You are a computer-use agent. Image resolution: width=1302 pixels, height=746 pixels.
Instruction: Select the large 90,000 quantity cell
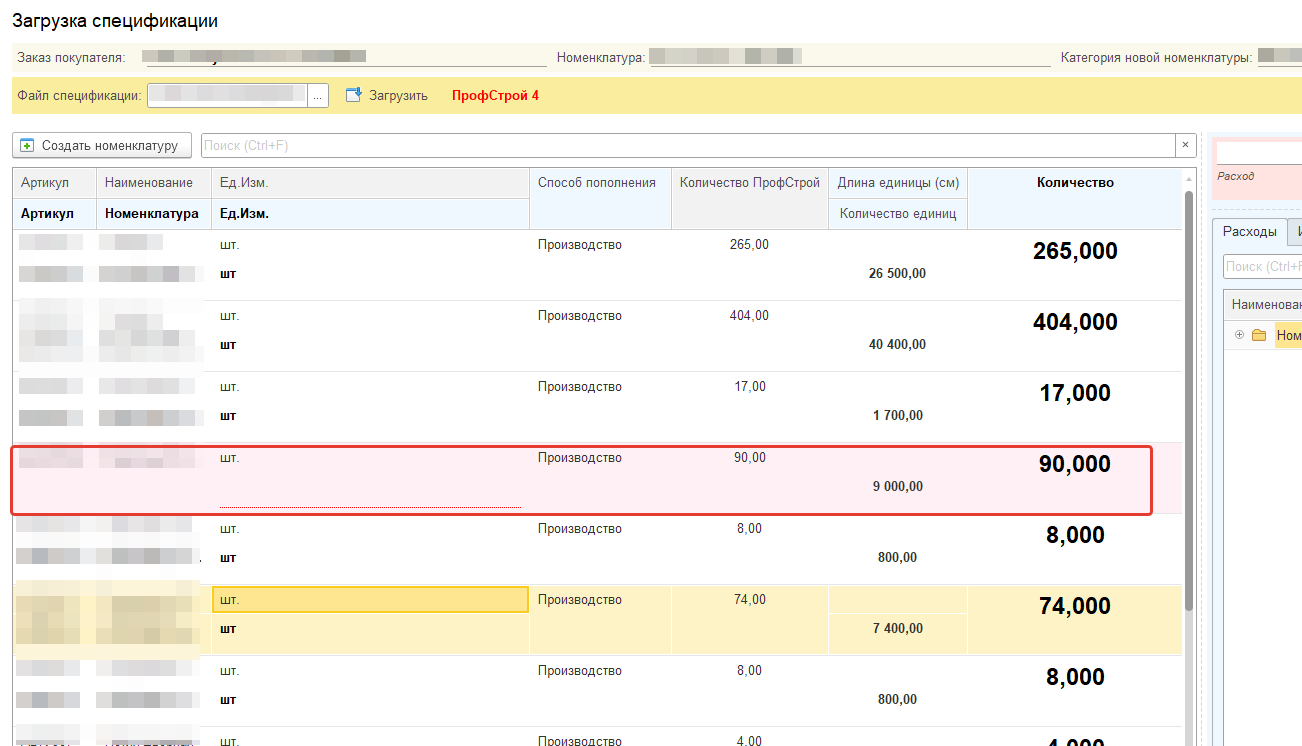click(1075, 465)
